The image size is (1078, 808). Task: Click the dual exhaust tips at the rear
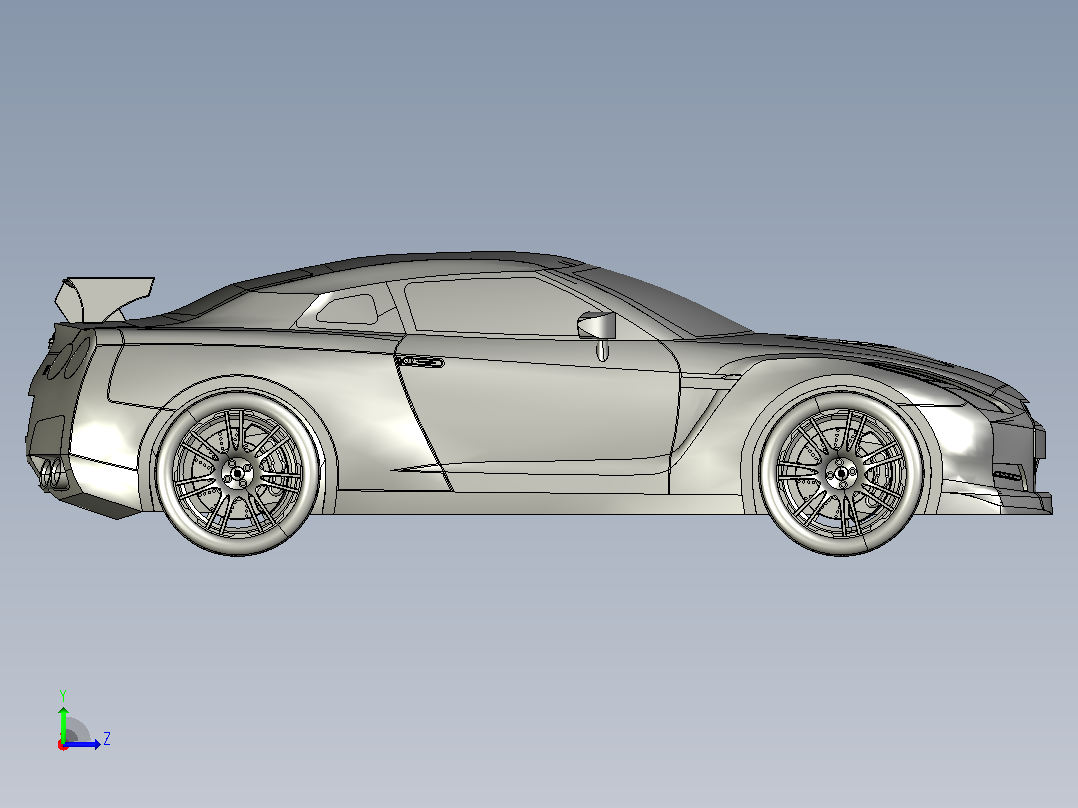click(50, 475)
